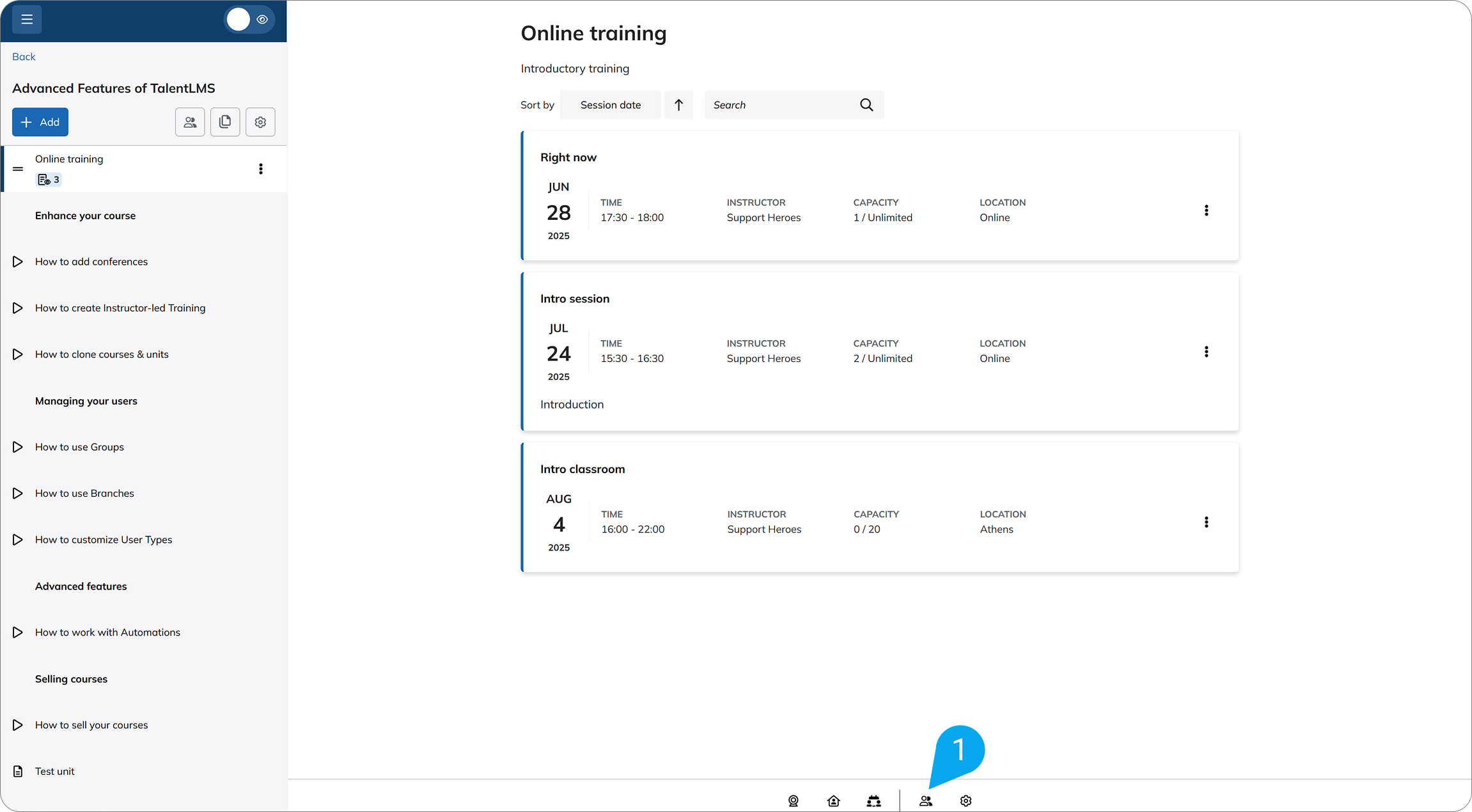
Task: Open options menu for Intro classroom session
Action: point(1206,522)
